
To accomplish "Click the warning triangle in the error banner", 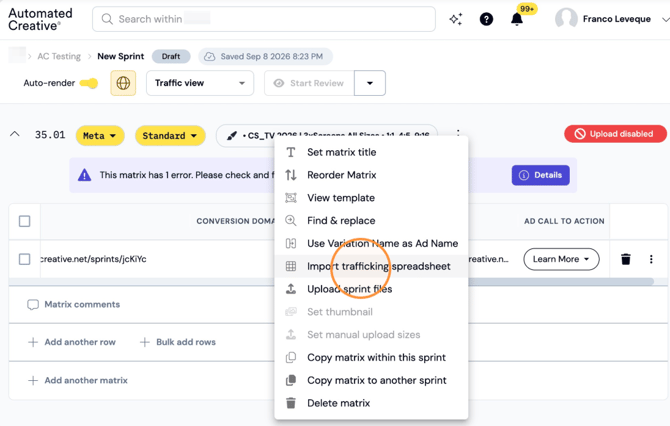I will click(x=85, y=175).
